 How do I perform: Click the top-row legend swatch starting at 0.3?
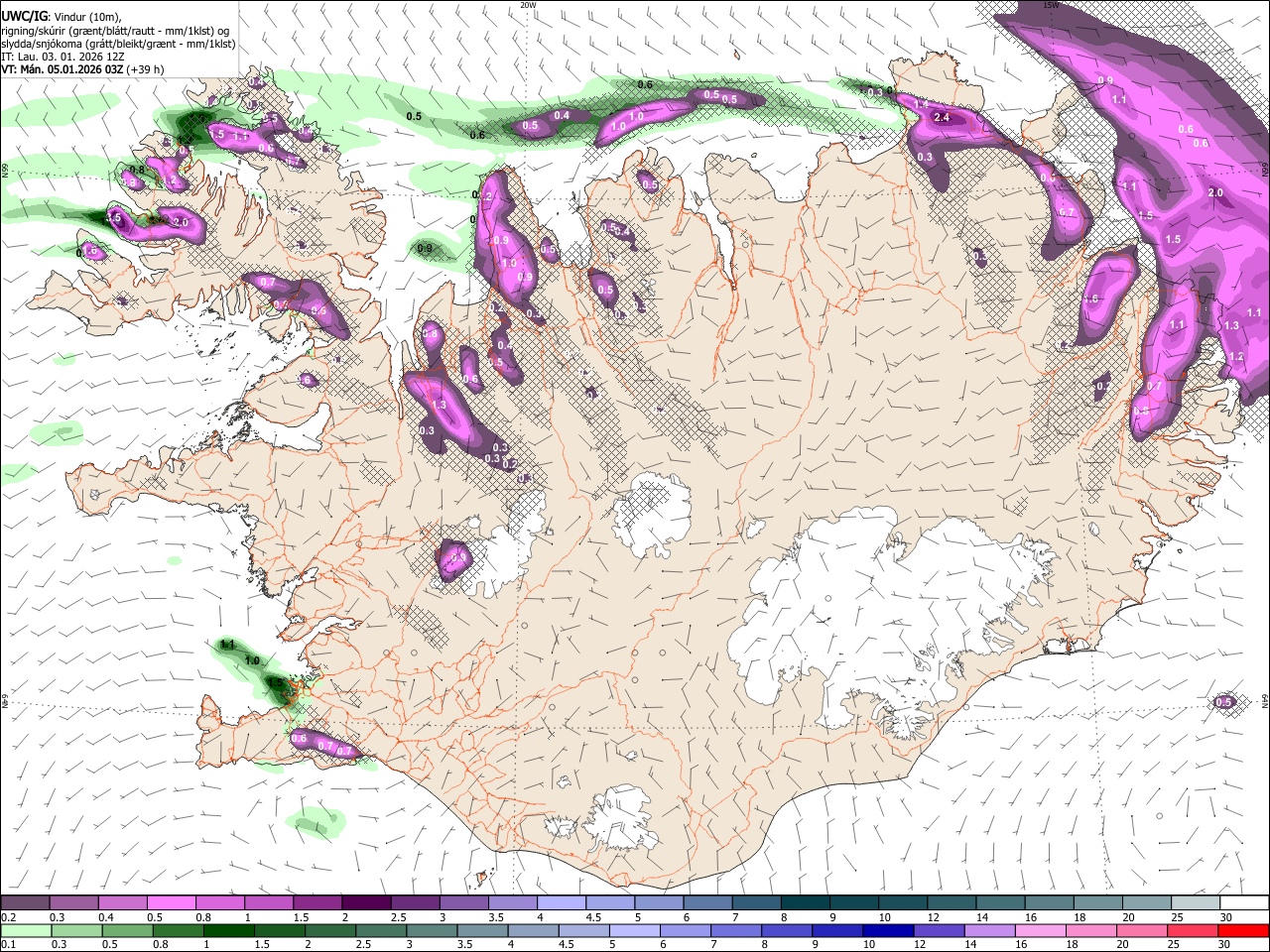pos(74,903)
